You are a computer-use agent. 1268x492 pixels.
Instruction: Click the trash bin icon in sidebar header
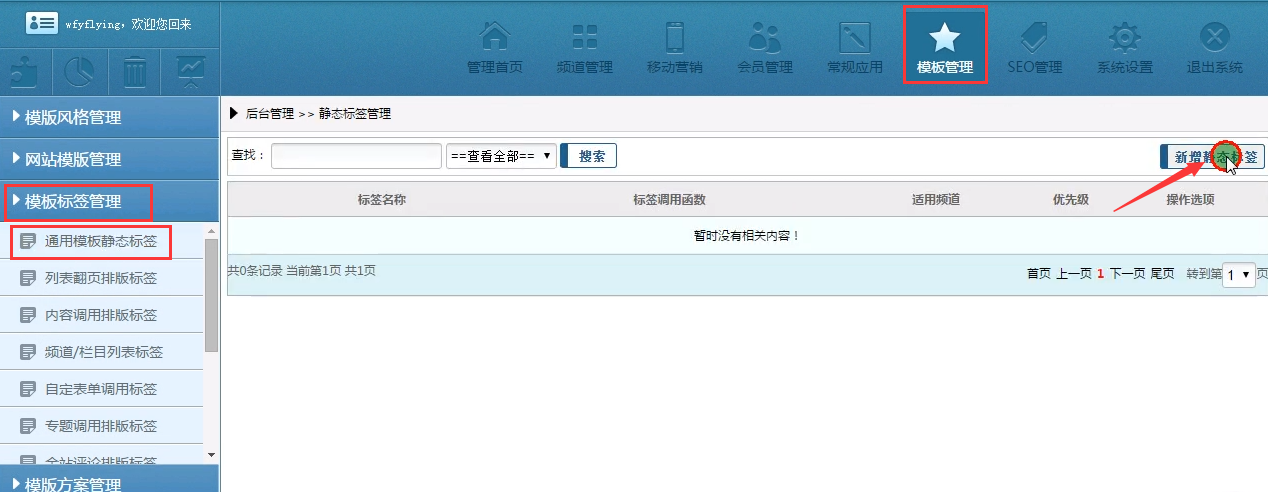[135, 72]
